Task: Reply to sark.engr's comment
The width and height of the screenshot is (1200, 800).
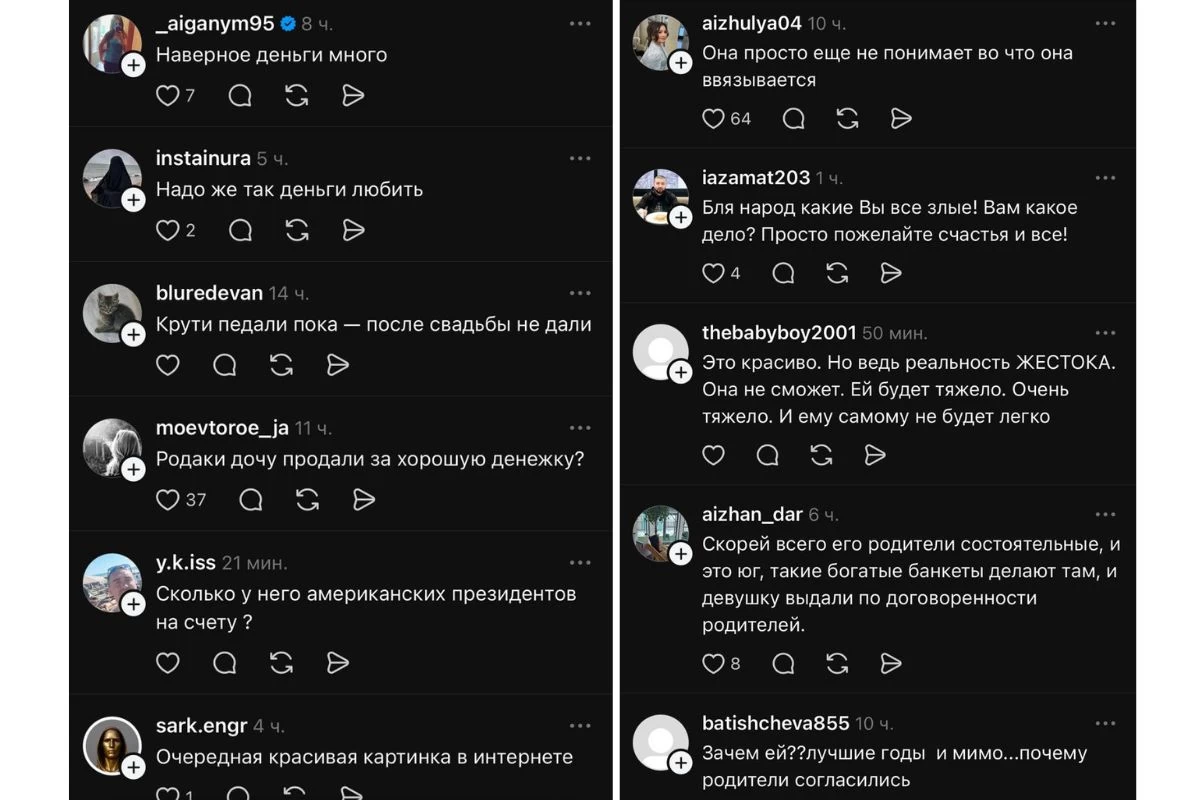Action: 239,795
